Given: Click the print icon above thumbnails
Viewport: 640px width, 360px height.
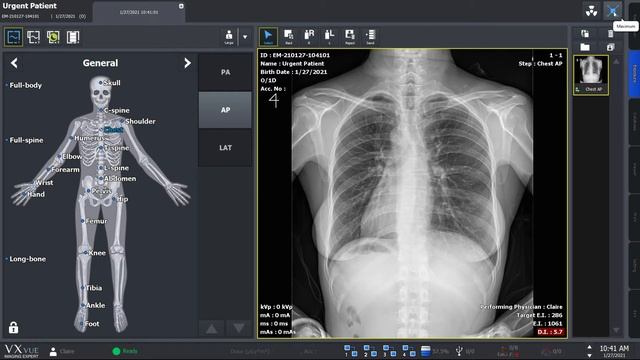Looking at the screenshot, I should coord(610,47).
